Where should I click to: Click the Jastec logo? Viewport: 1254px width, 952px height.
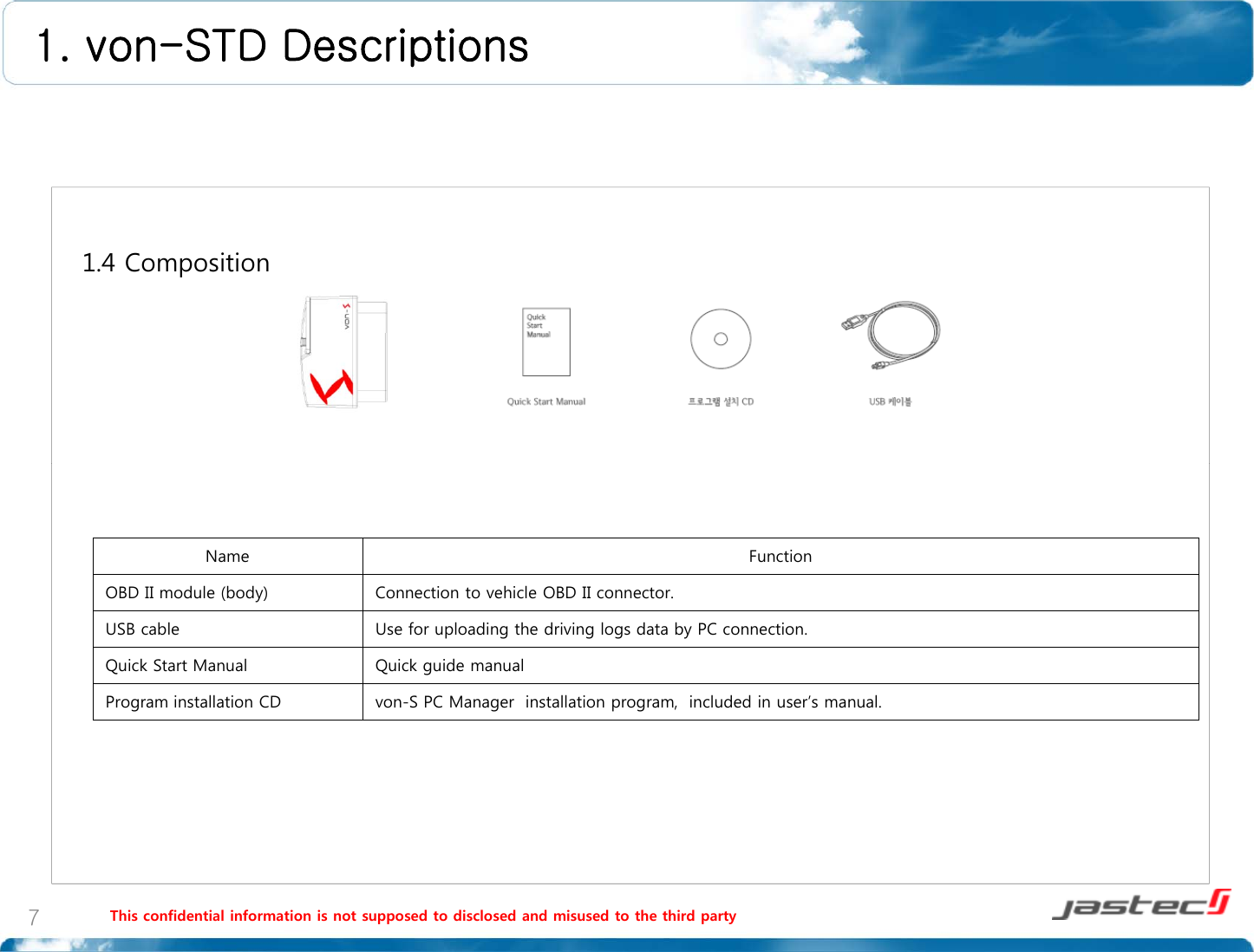1141,903
